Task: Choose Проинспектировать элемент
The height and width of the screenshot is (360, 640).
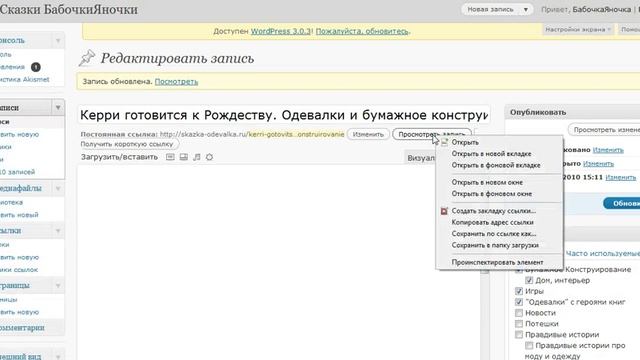Action: [x=499, y=262]
